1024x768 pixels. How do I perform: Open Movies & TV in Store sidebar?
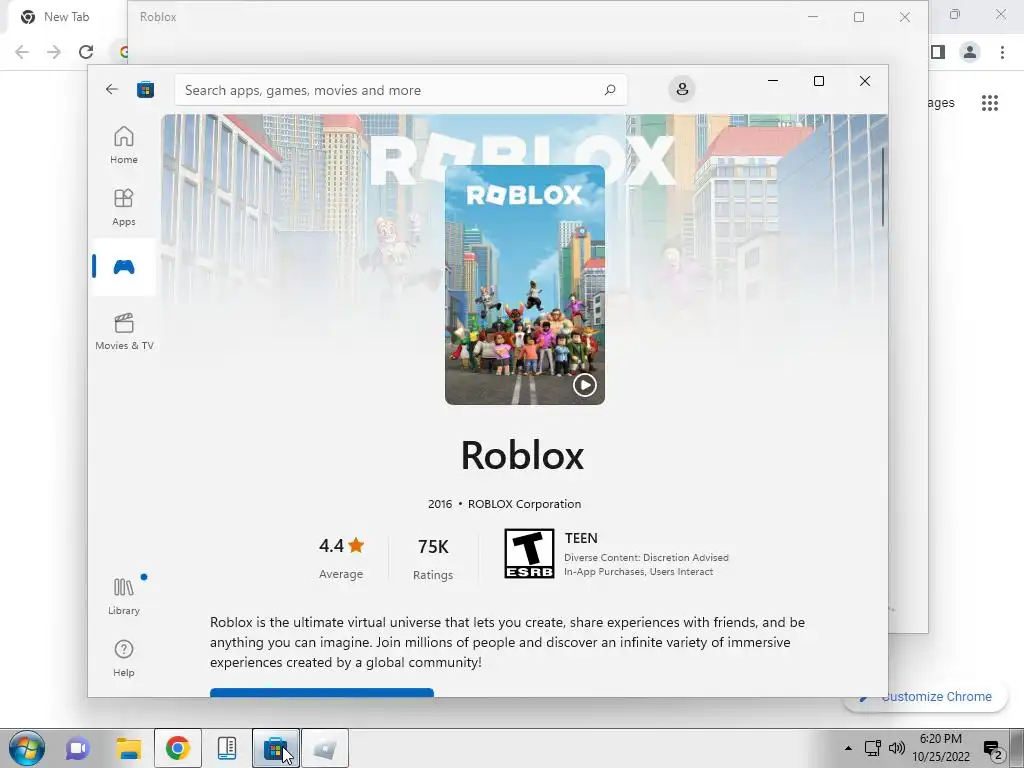(124, 331)
